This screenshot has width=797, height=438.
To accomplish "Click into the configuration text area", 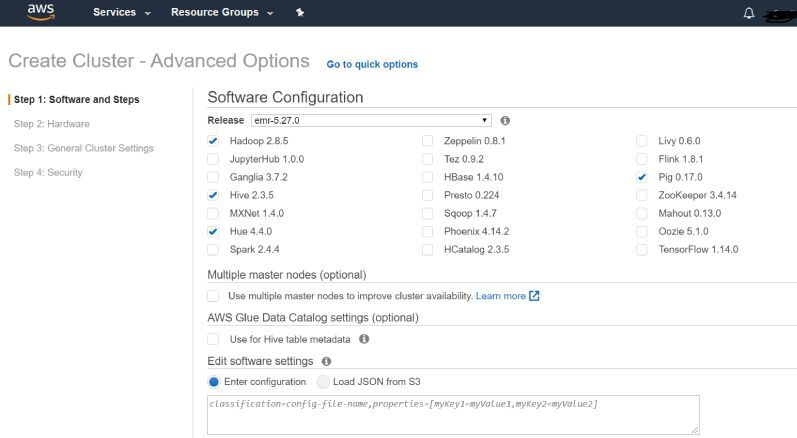I will pyautogui.click(x=453, y=415).
